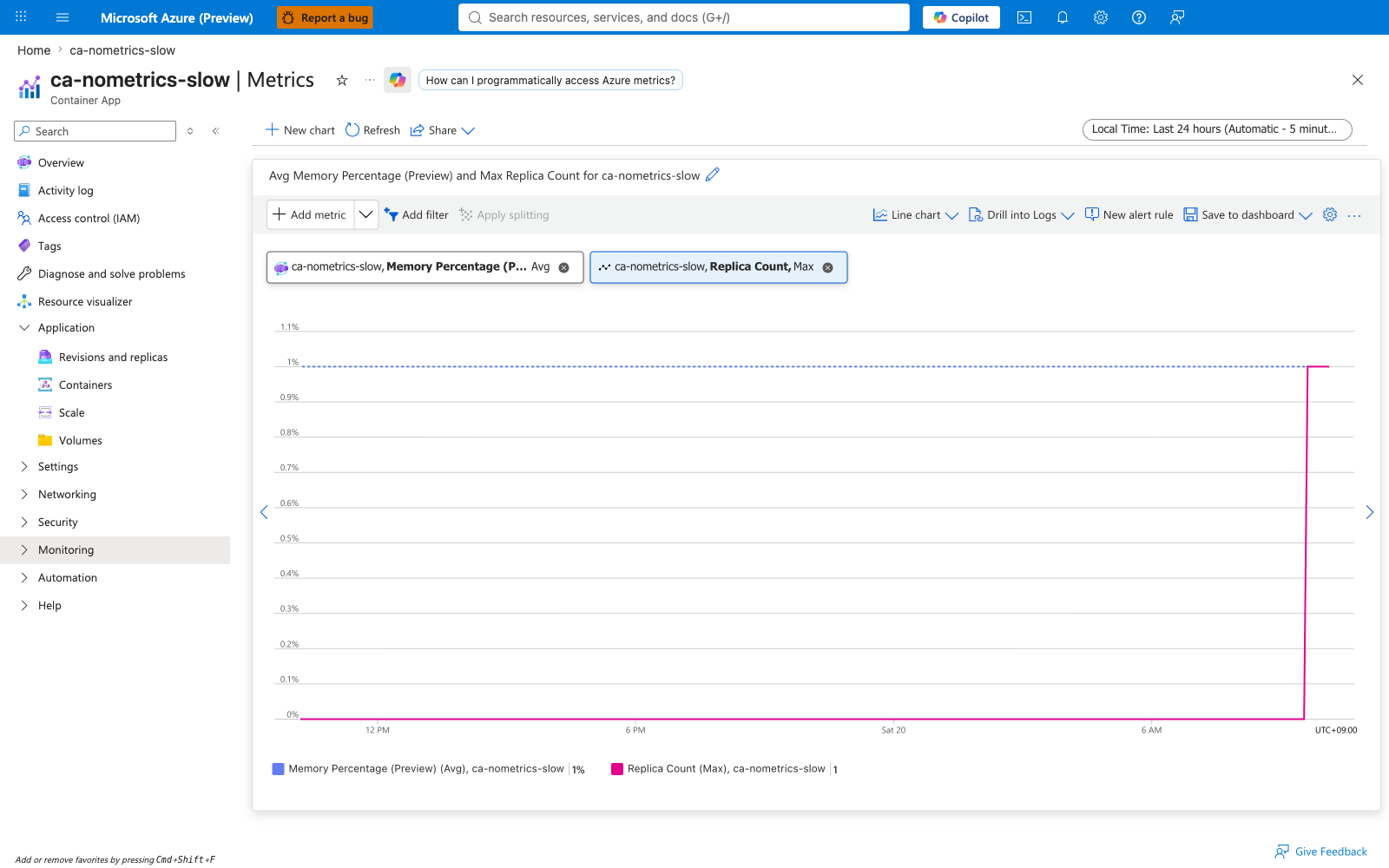Expand the Monitoring section

pos(24,549)
